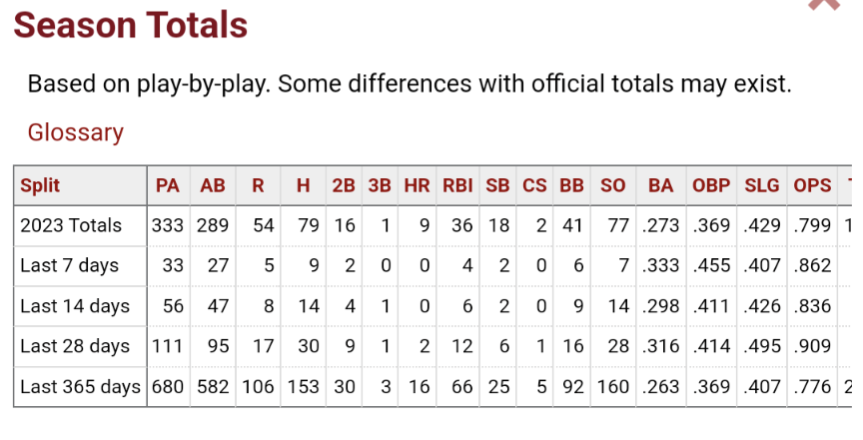863x440 pixels.
Task: Sort table by RBI column
Action: pyautogui.click(x=458, y=185)
